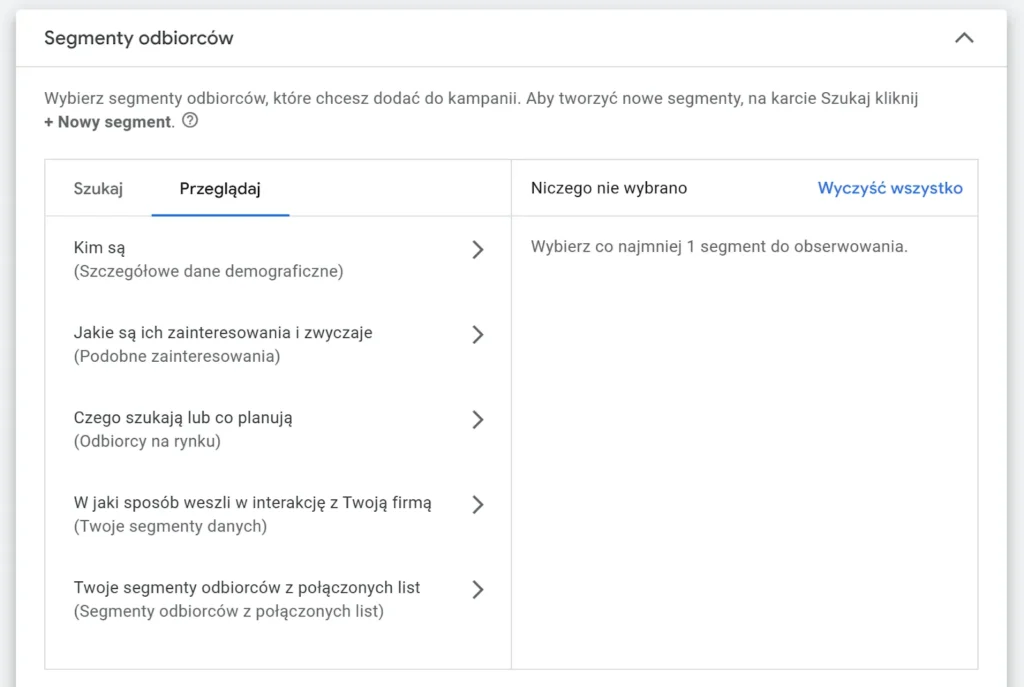Click the (Szczegółowe dane demograficzne) subtitle

pos(208,271)
